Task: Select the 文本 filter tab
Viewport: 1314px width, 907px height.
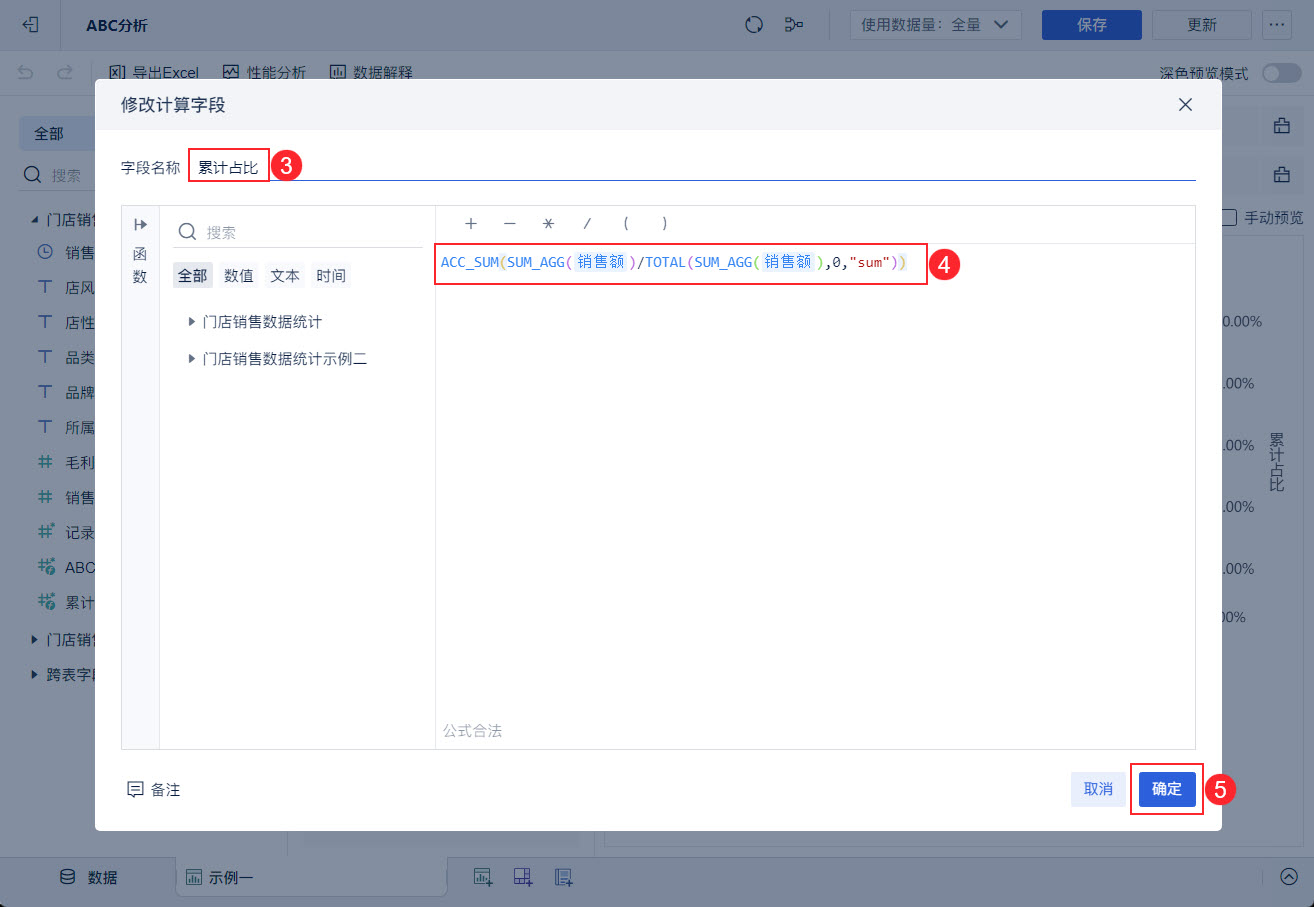Action: [x=285, y=275]
